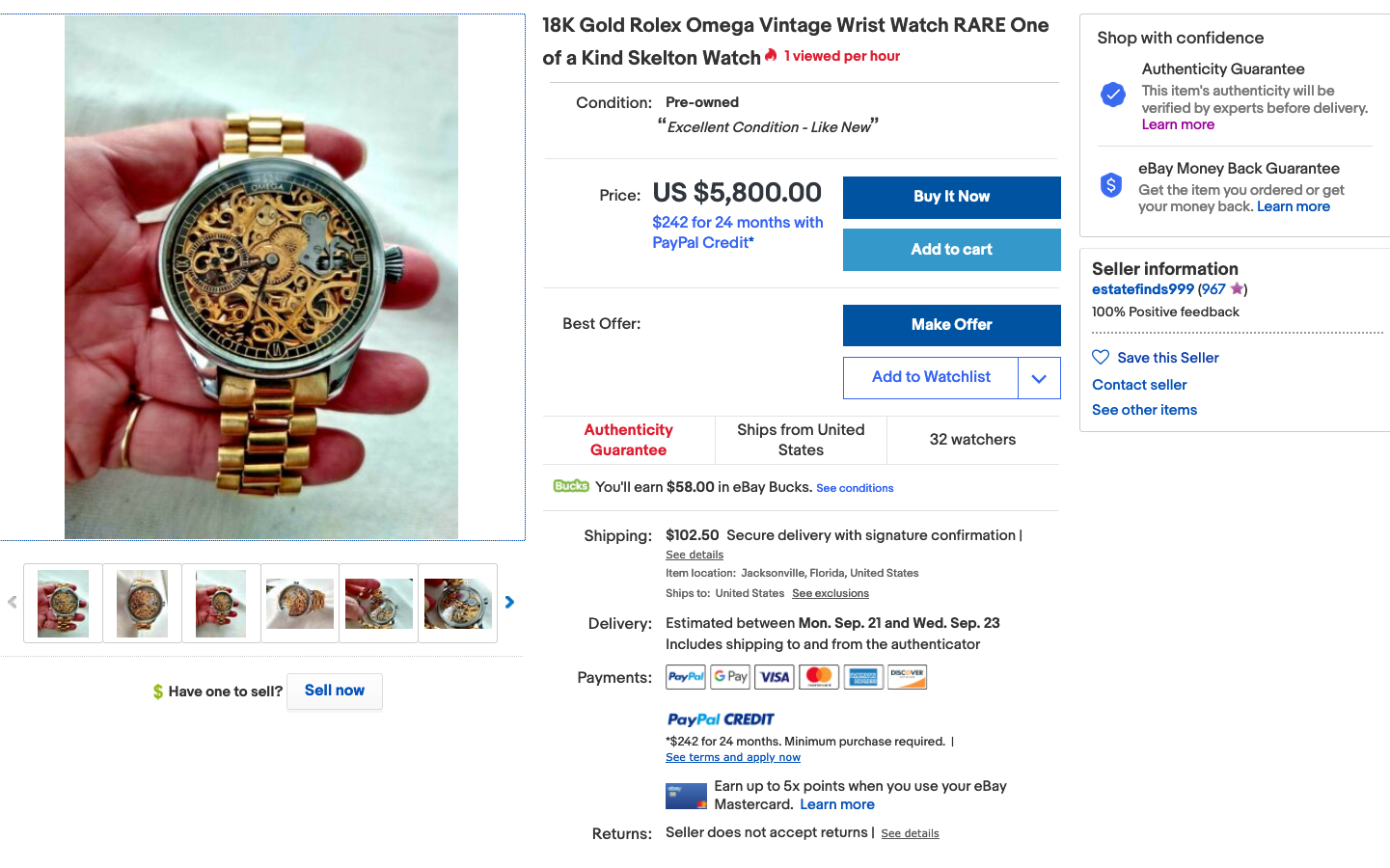Open See other items link

1144,410
